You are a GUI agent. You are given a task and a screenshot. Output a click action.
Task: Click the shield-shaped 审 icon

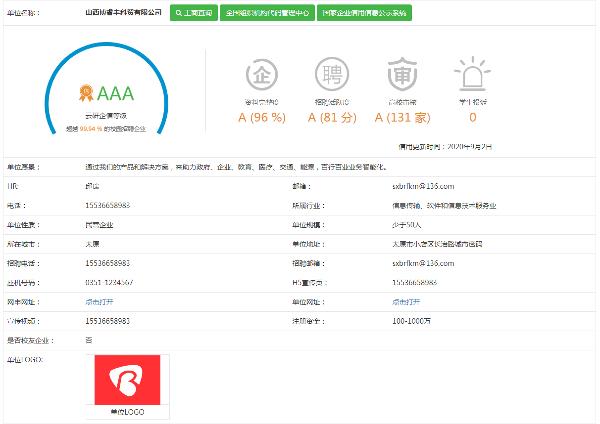(x=401, y=75)
